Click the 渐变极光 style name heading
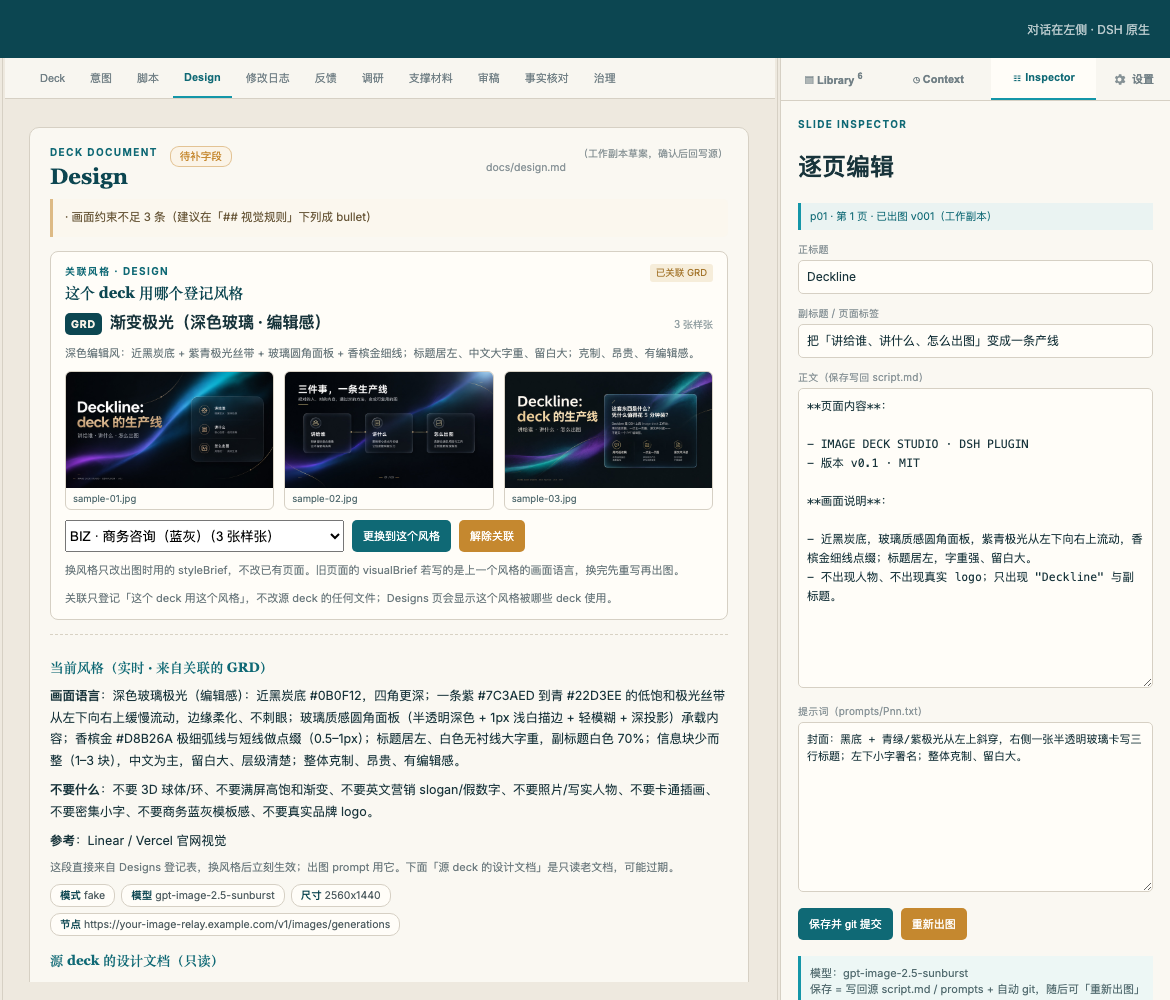The width and height of the screenshot is (1170, 1000). (215, 322)
